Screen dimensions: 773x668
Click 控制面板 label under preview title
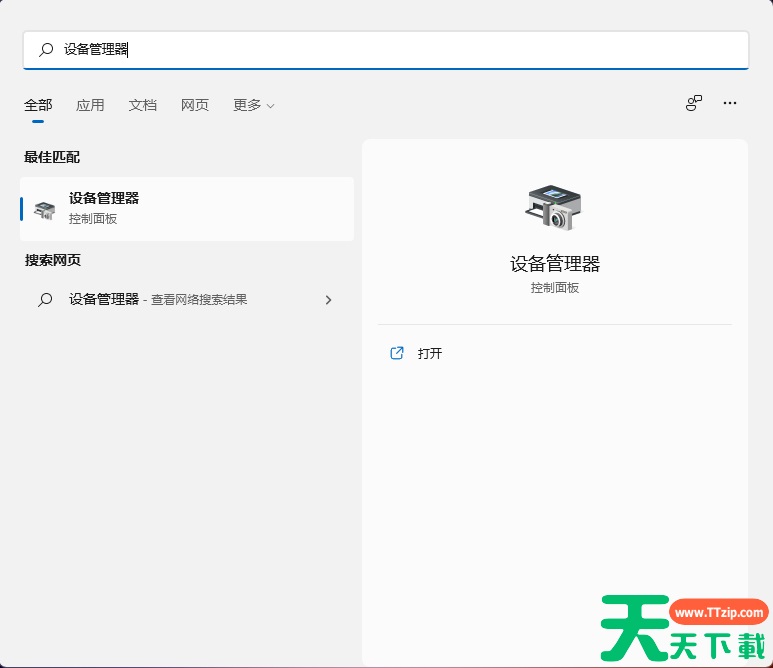click(x=555, y=288)
